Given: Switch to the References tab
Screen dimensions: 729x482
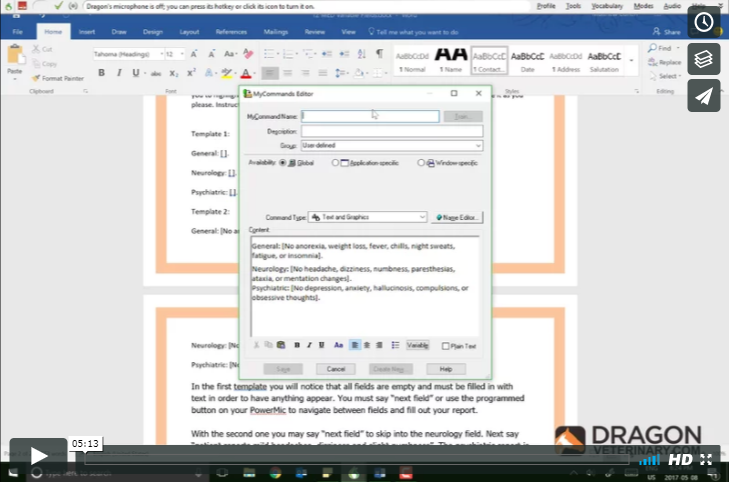Looking at the screenshot, I should (x=231, y=32).
